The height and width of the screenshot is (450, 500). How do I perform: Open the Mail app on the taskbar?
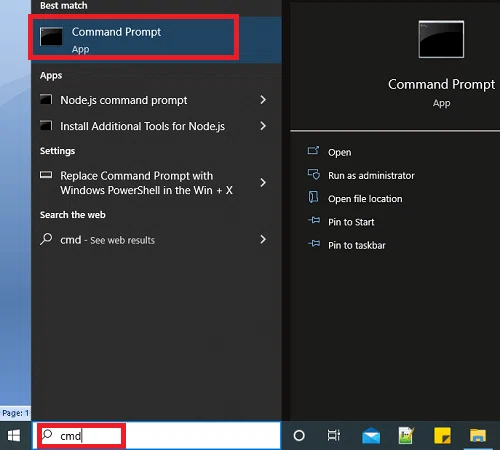(x=371, y=436)
